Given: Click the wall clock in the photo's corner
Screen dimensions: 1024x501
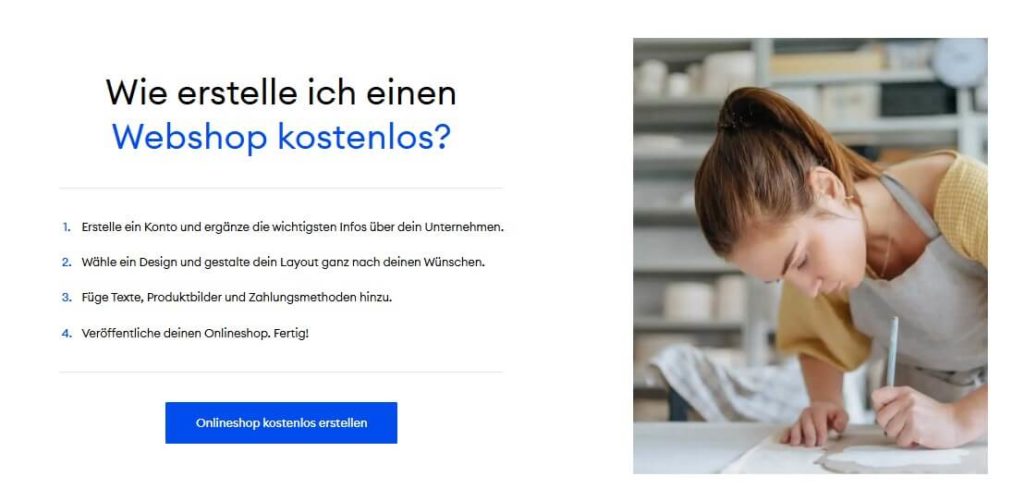Looking at the screenshot, I should [x=959, y=63].
